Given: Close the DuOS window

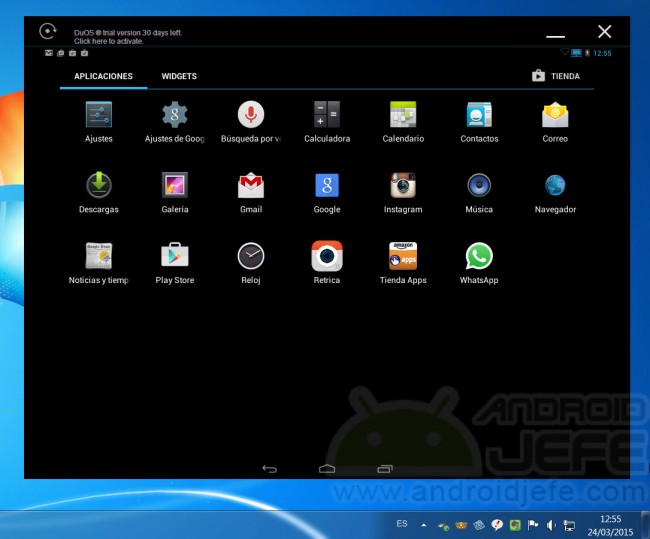Looking at the screenshot, I should 604,31.
